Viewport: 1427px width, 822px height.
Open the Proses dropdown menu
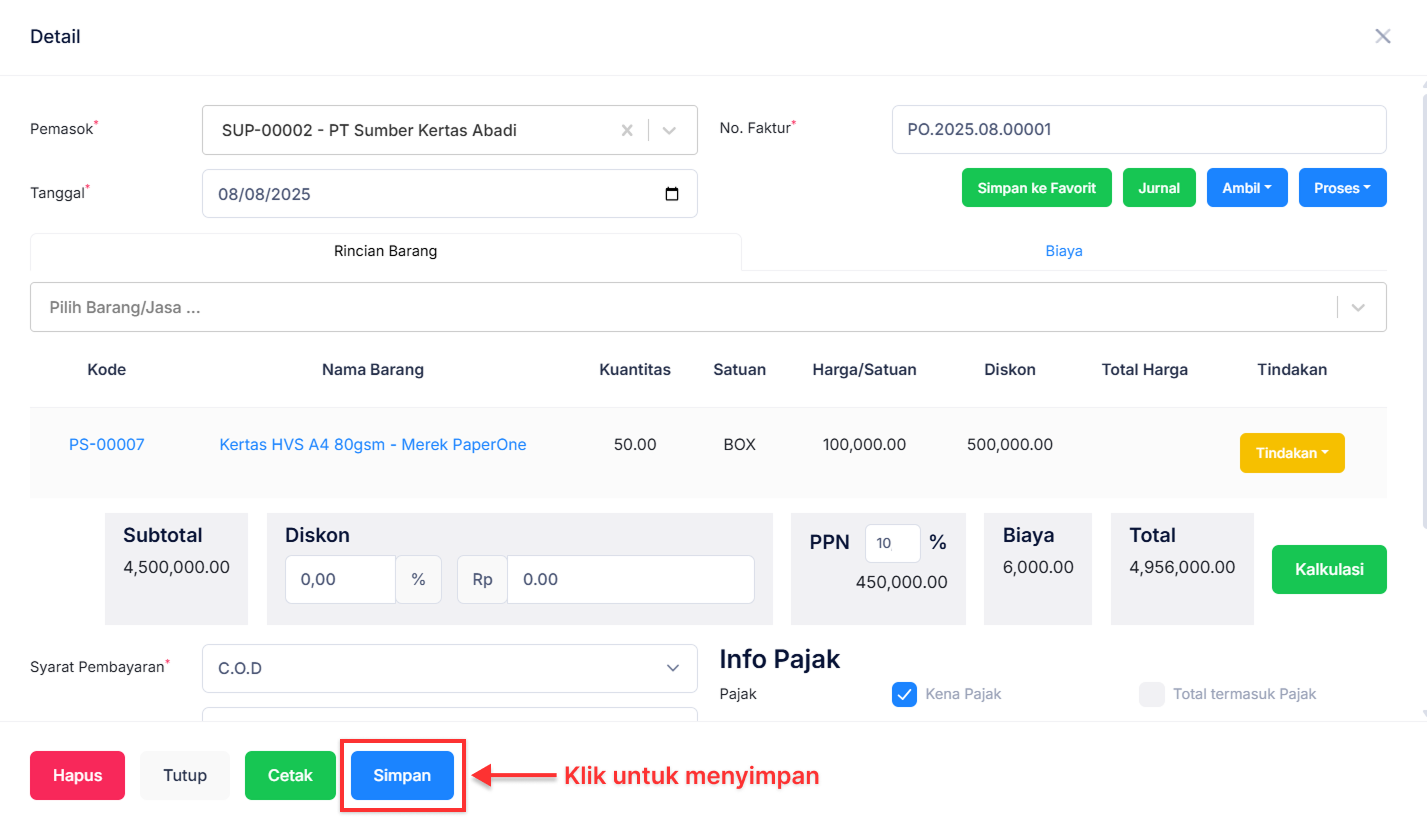tap(1342, 187)
